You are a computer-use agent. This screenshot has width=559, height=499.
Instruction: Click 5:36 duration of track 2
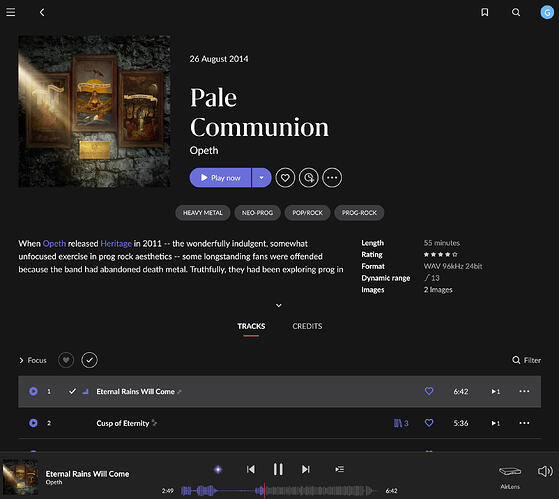pos(461,423)
